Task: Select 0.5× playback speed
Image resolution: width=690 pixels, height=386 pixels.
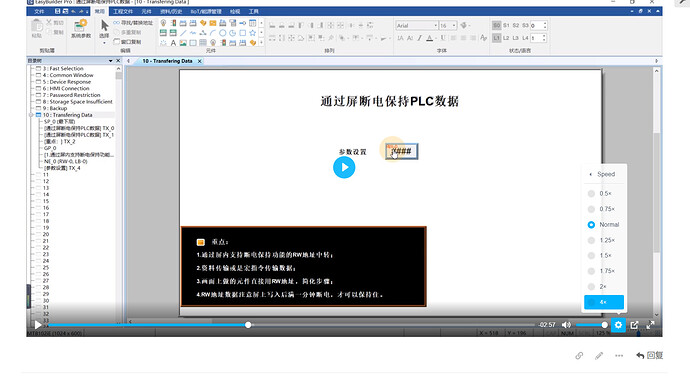Action: tap(604, 194)
